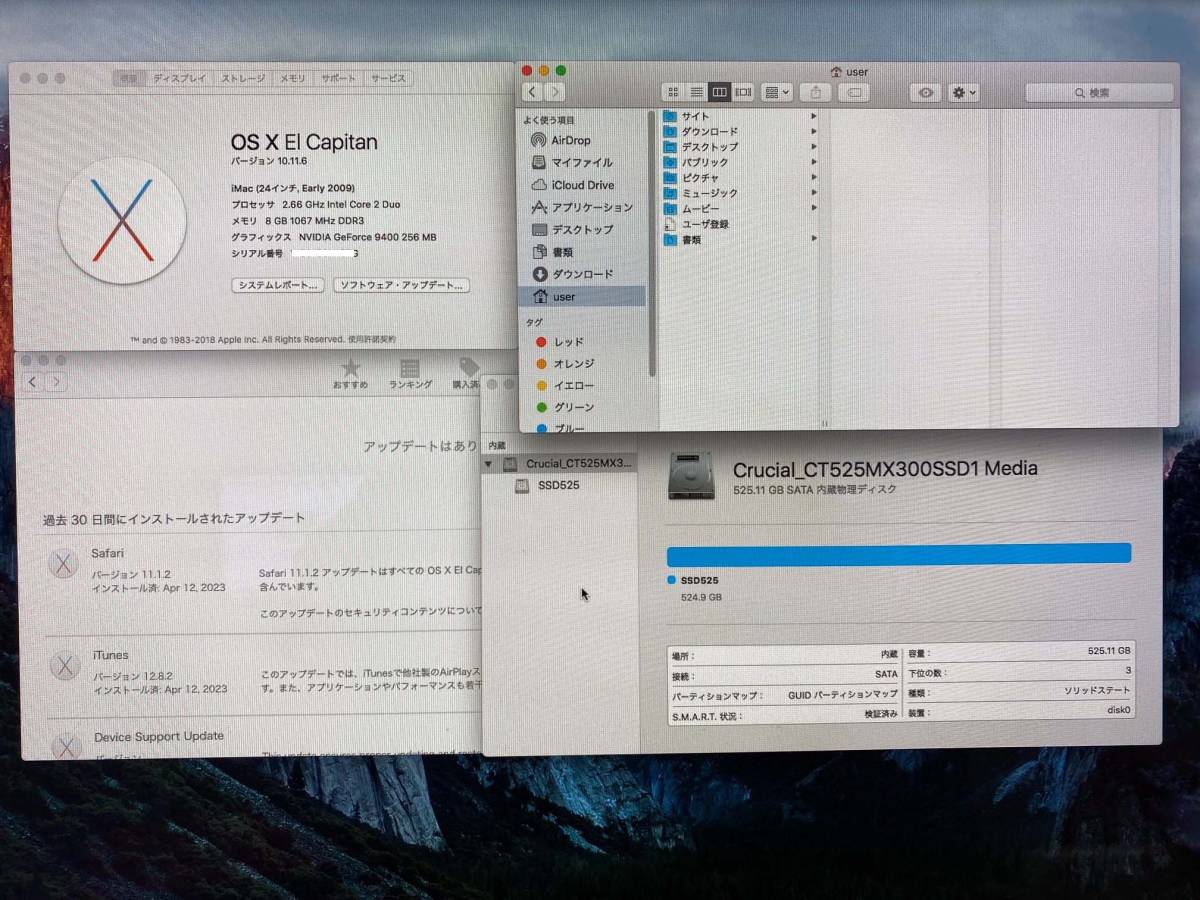This screenshot has height=900, width=1200.
Task: Expand ピクチャ folder arrow
Action: coord(814,177)
